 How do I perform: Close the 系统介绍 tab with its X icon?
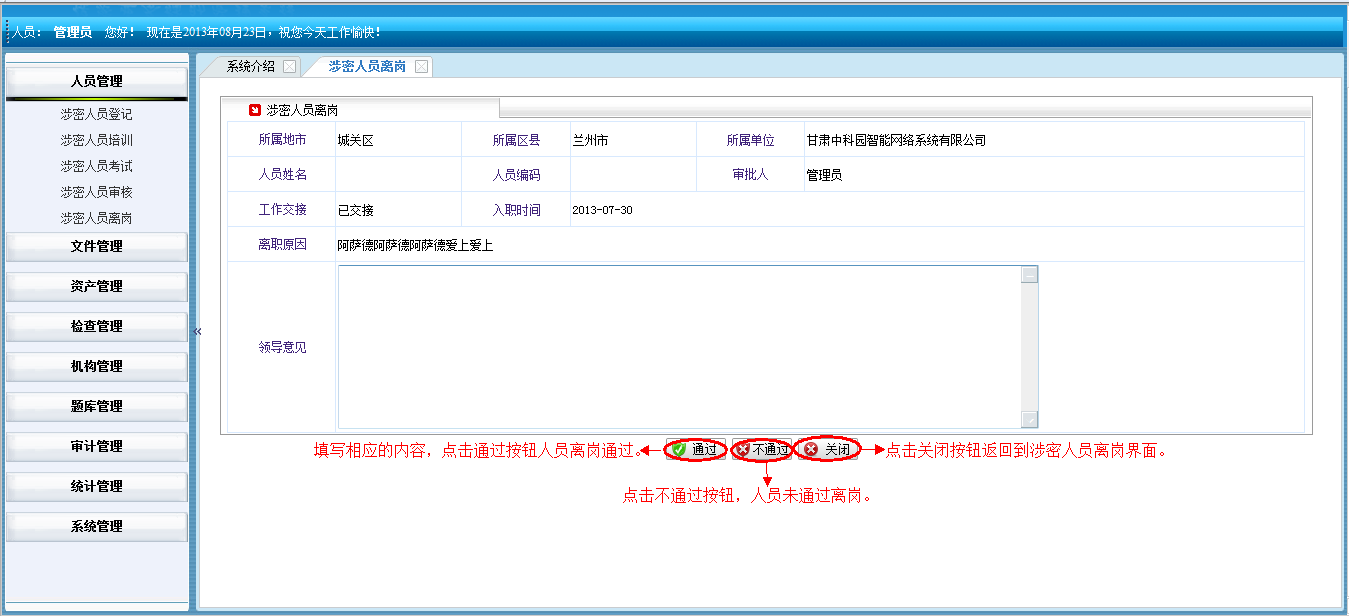coord(289,67)
